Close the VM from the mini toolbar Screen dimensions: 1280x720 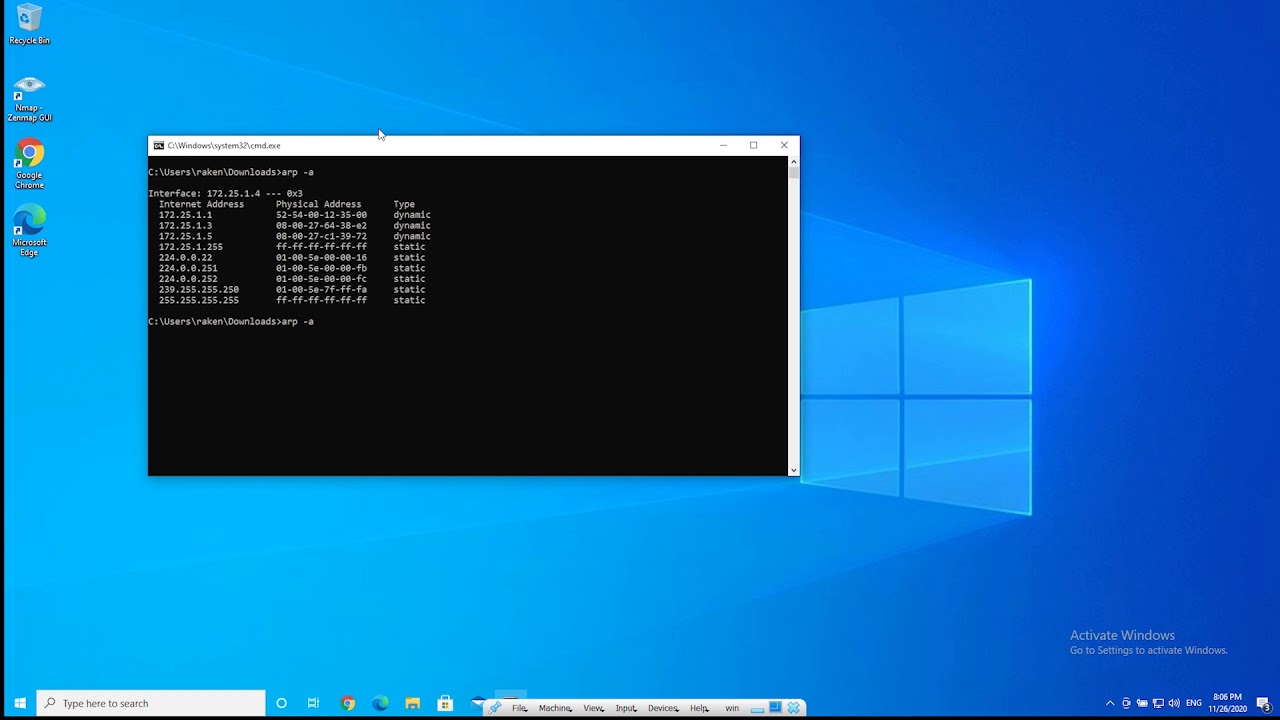[794, 708]
